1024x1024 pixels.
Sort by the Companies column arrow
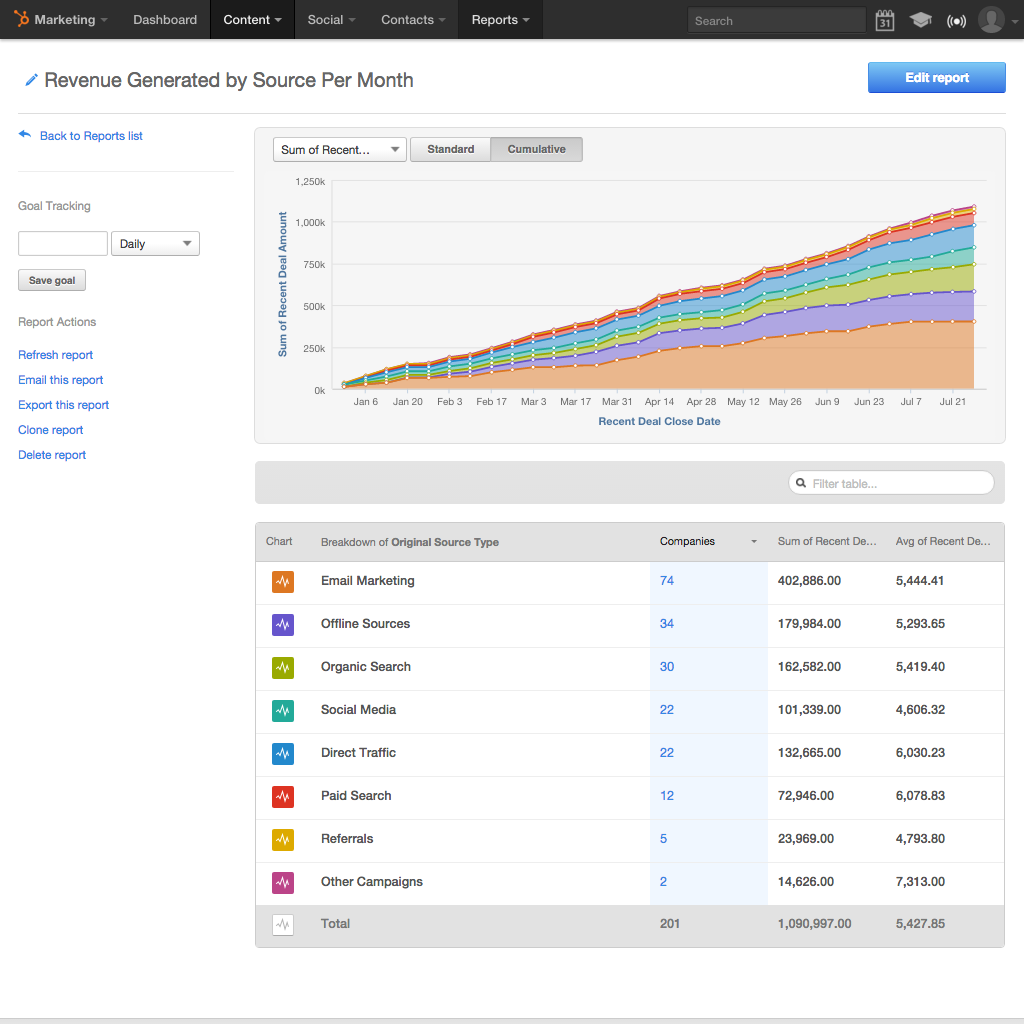click(754, 542)
